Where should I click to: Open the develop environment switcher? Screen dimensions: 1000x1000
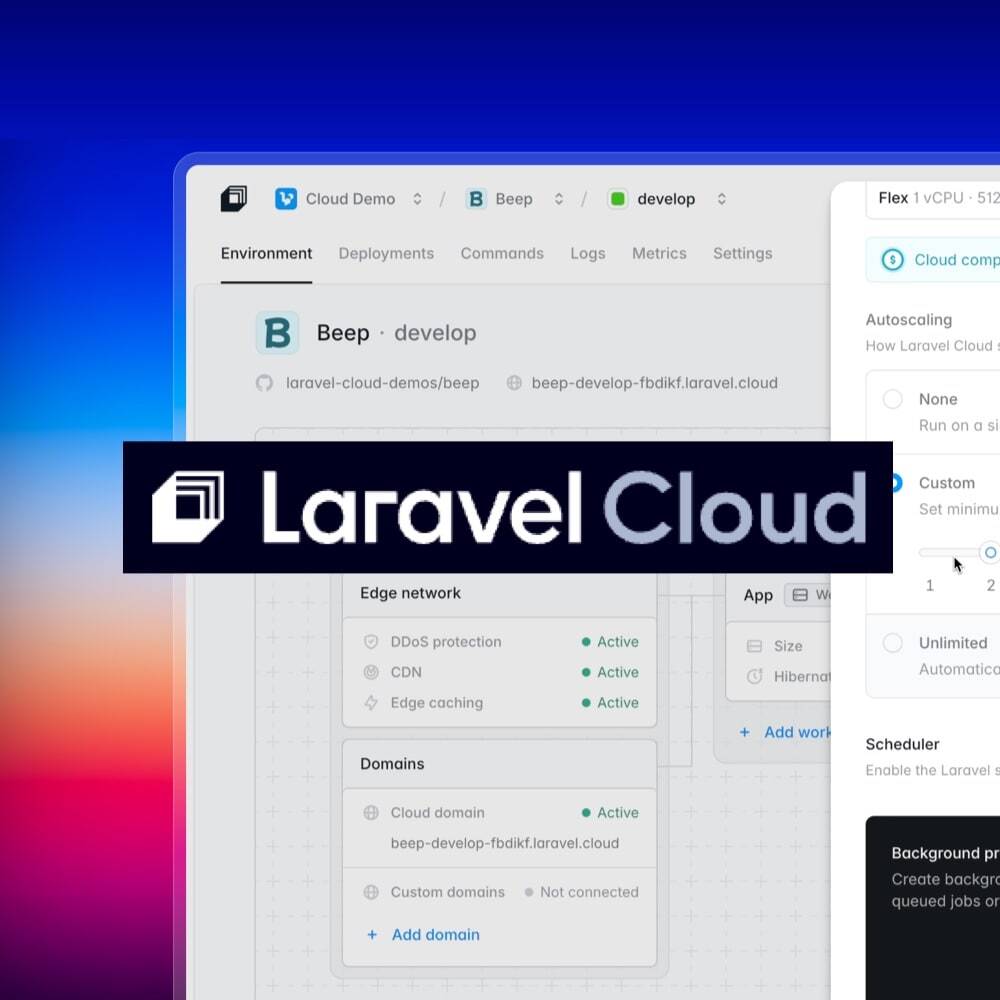[721, 198]
